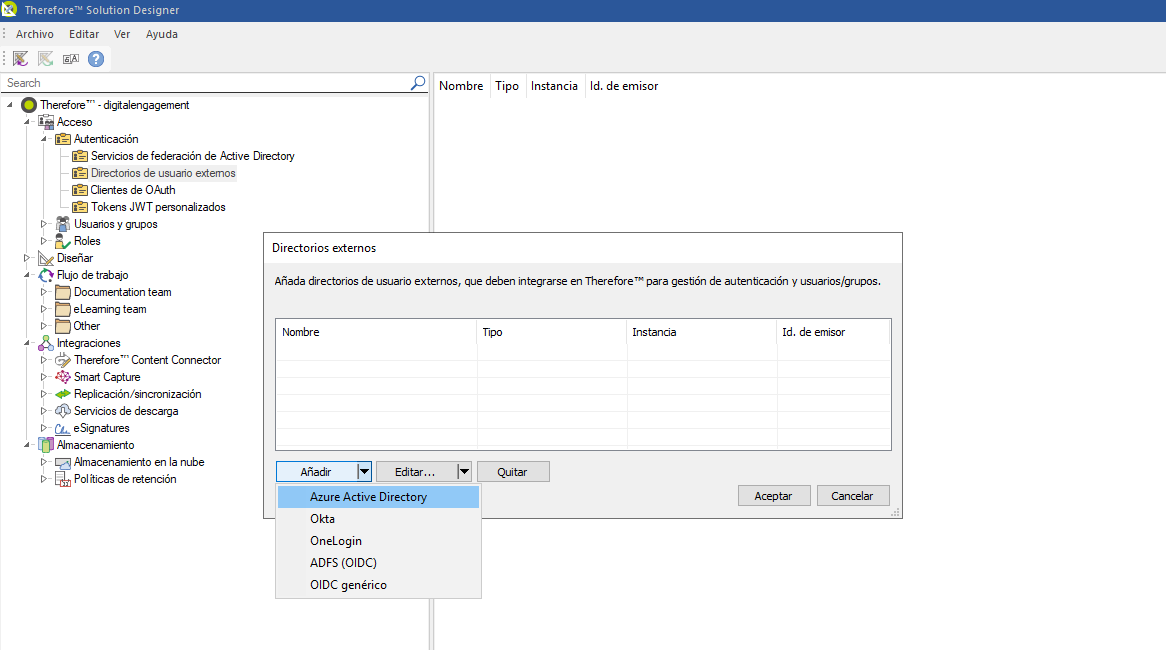This screenshot has height=650, width=1166.
Task: Choose OneLogin from the dropdown list
Action: (379, 541)
